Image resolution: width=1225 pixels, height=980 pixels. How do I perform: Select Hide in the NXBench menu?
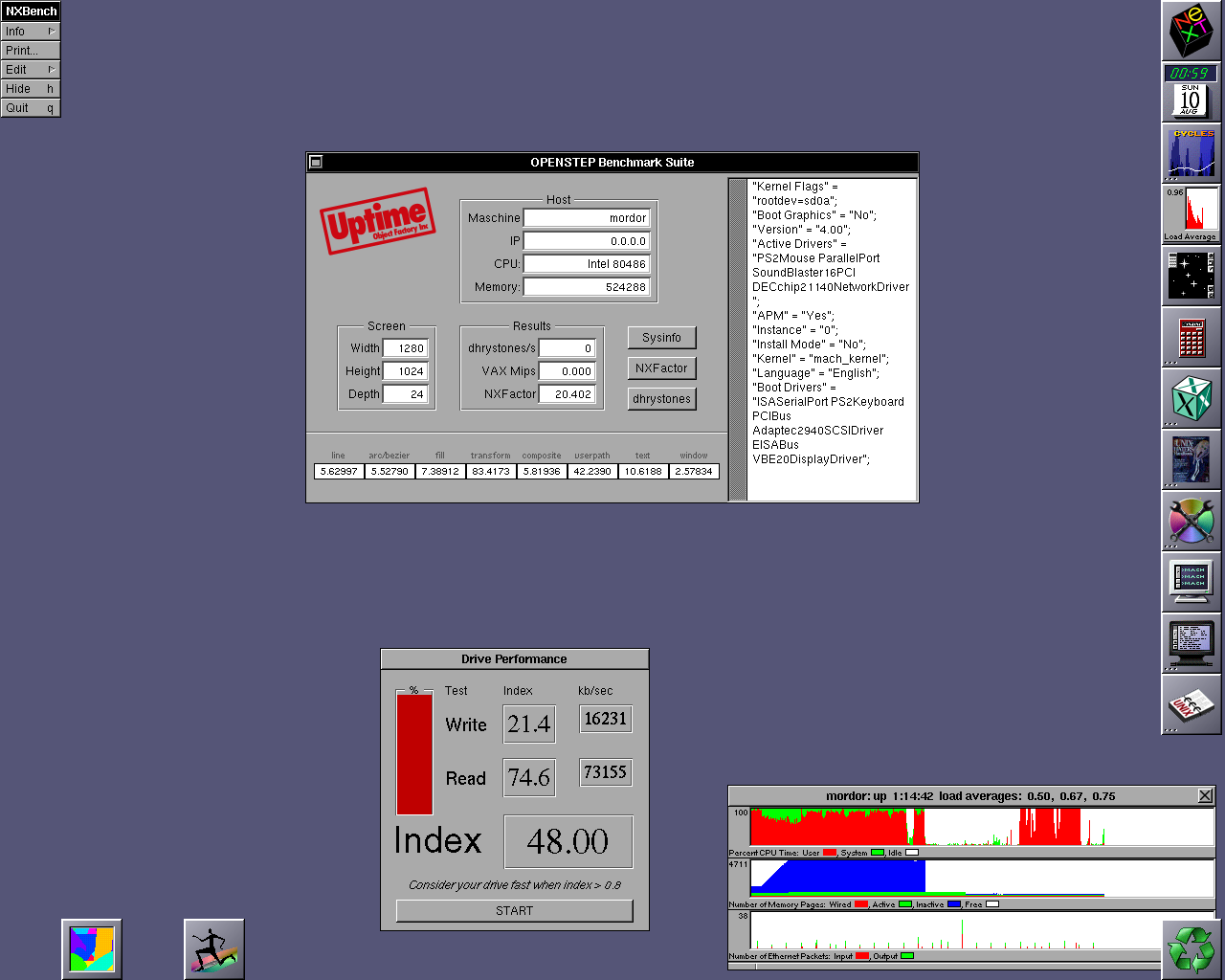(x=31, y=89)
